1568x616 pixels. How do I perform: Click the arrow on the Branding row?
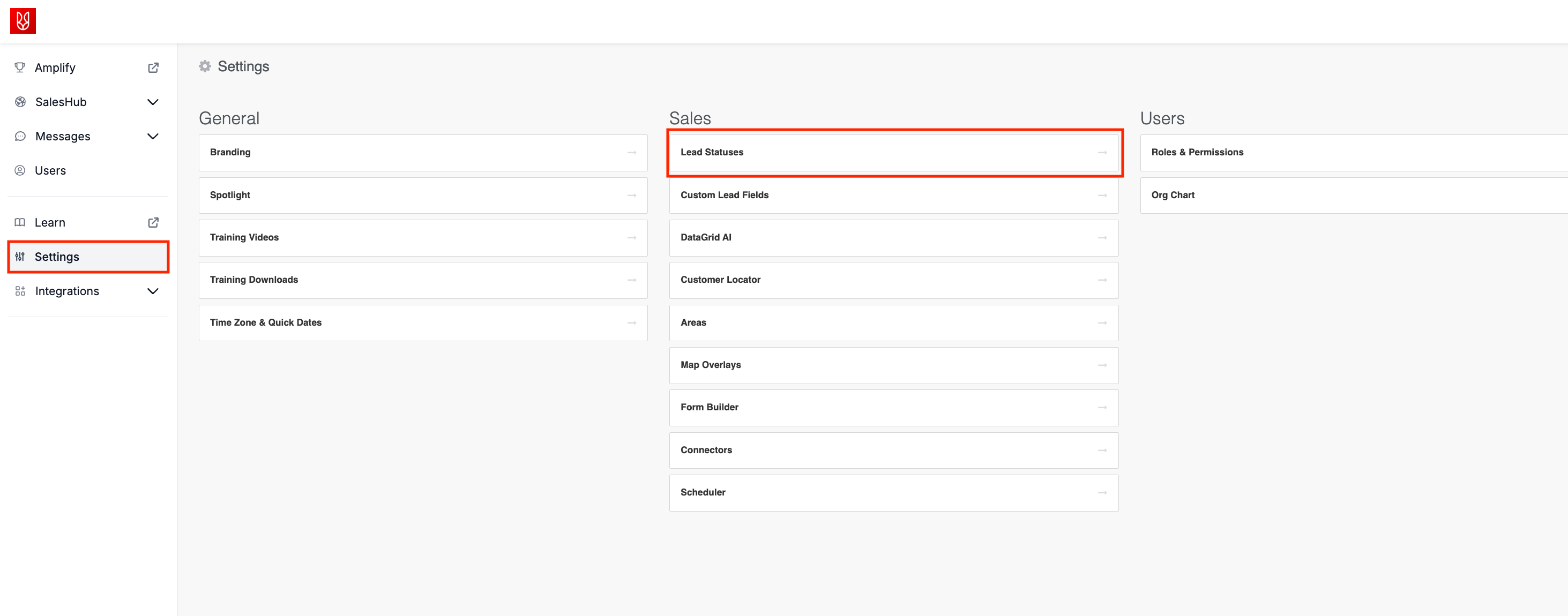tap(632, 153)
